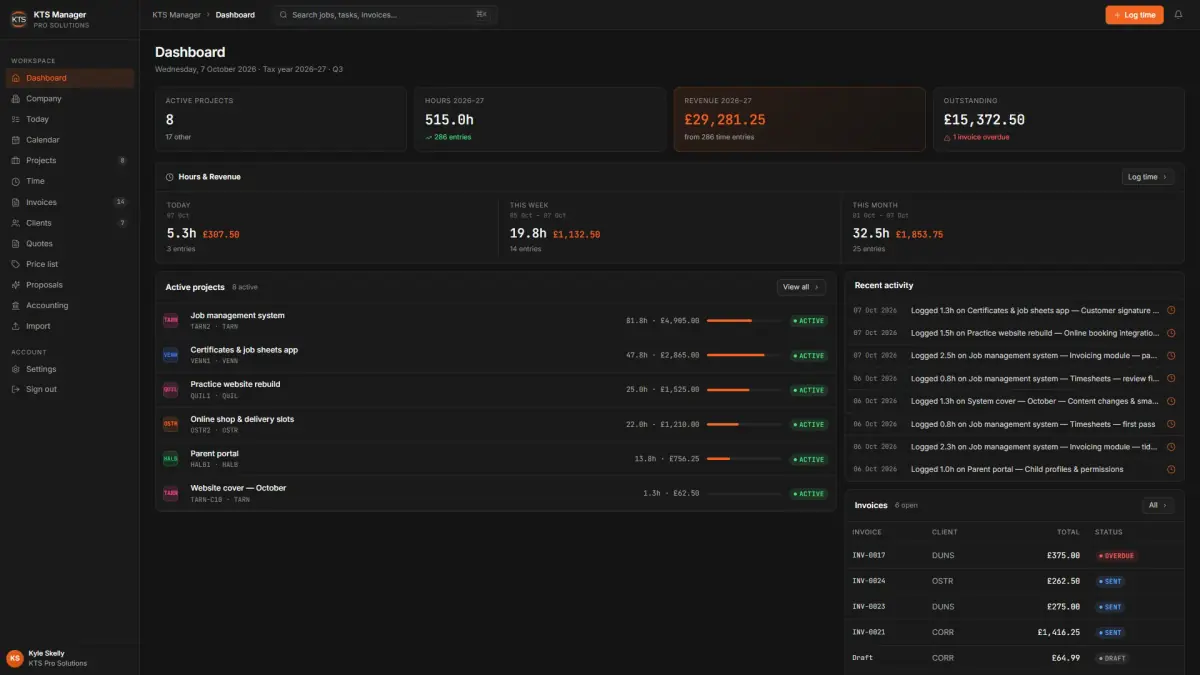1200x675 pixels.
Task: Click the TARN badge for Job management system
Action: pyautogui.click(x=171, y=320)
